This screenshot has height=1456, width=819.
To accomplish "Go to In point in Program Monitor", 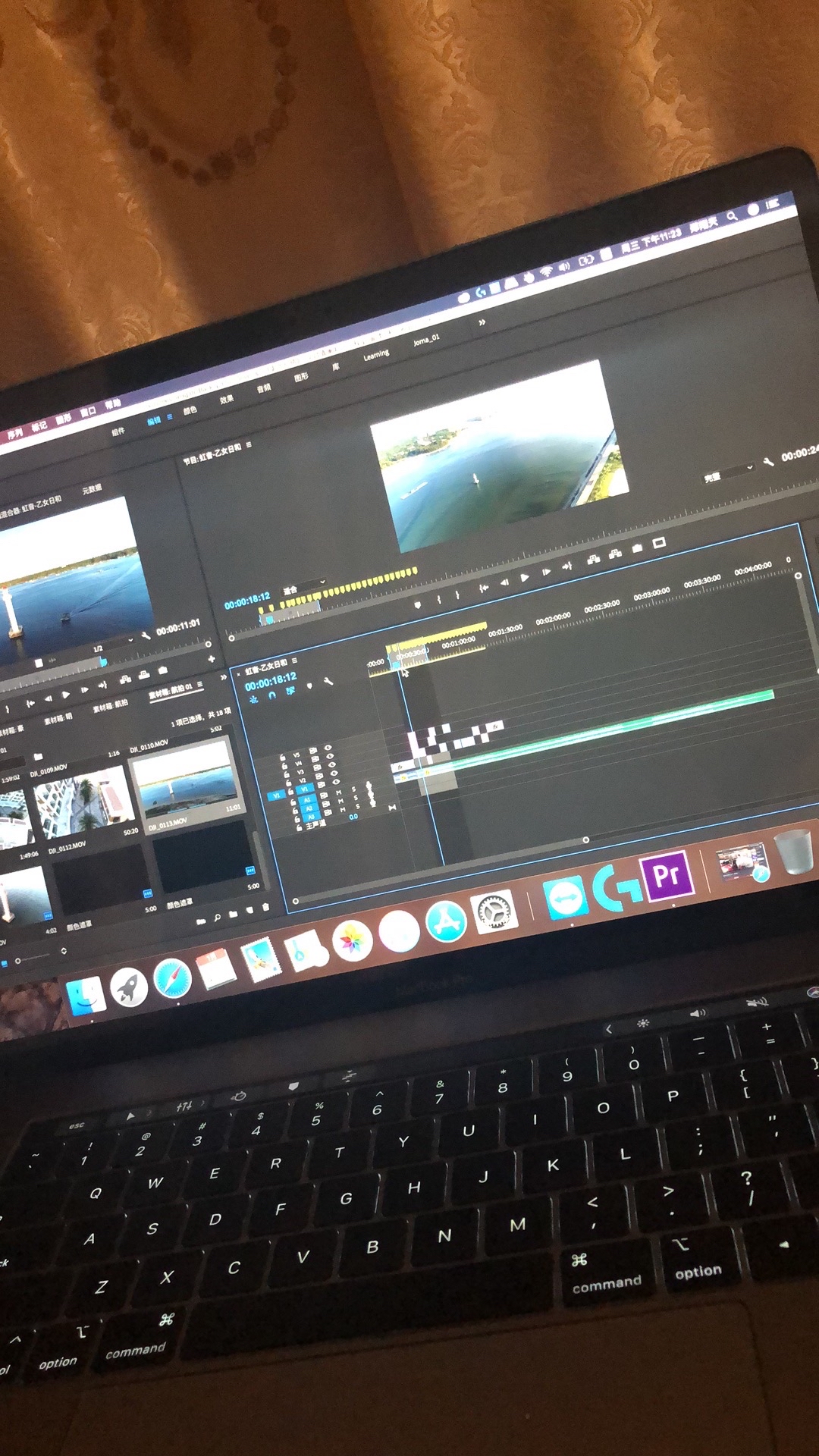I will click(484, 588).
